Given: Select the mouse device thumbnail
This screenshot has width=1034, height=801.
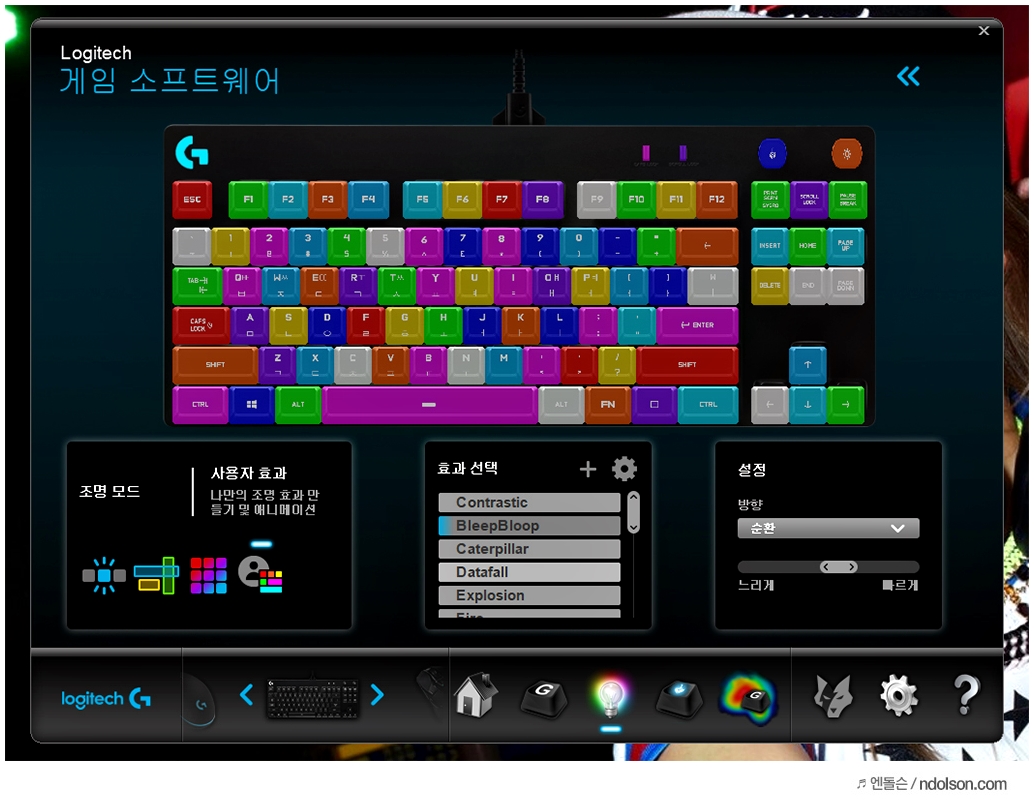Looking at the screenshot, I should pyautogui.click(x=199, y=701).
